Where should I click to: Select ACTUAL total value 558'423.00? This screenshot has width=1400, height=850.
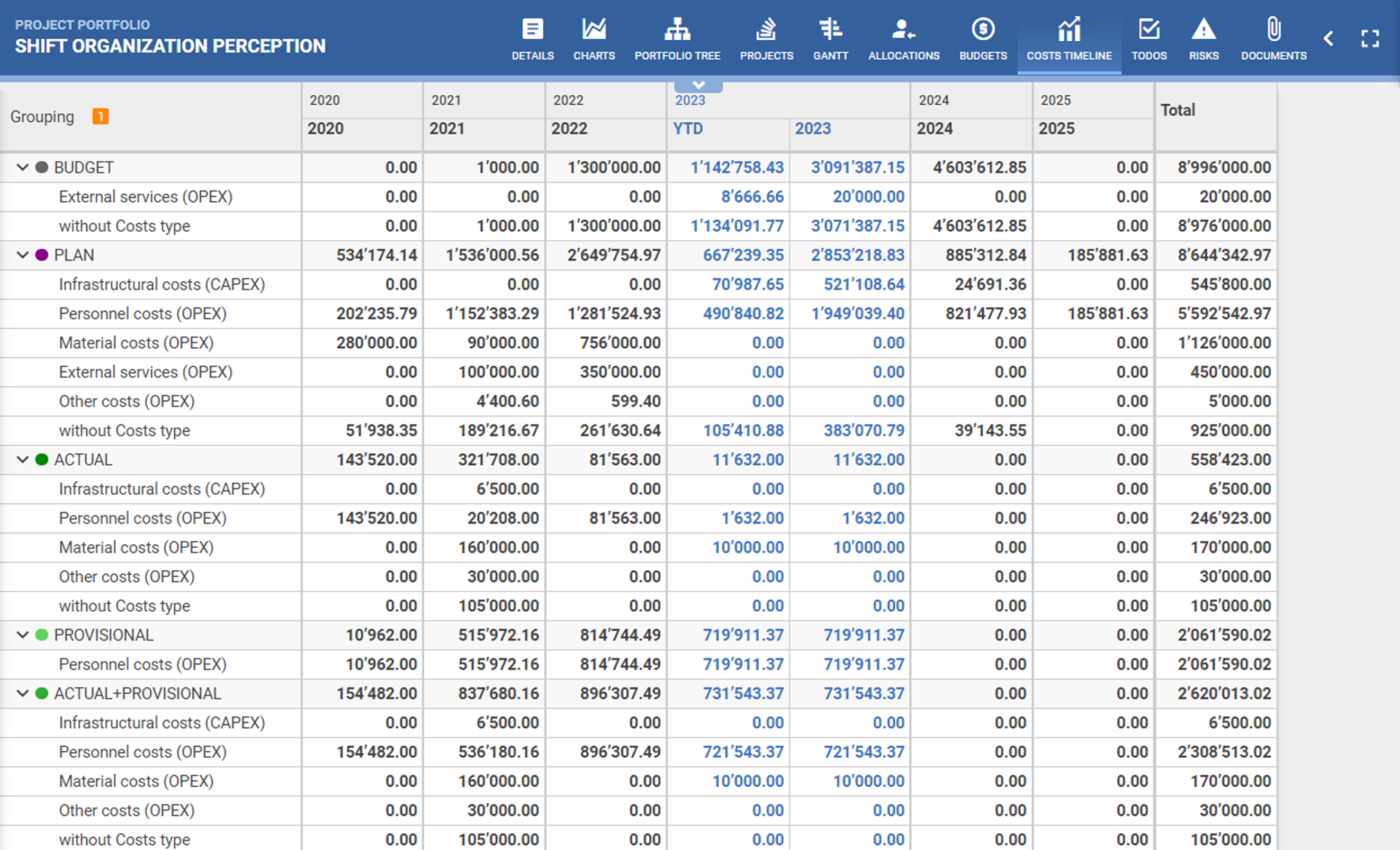click(1231, 459)
